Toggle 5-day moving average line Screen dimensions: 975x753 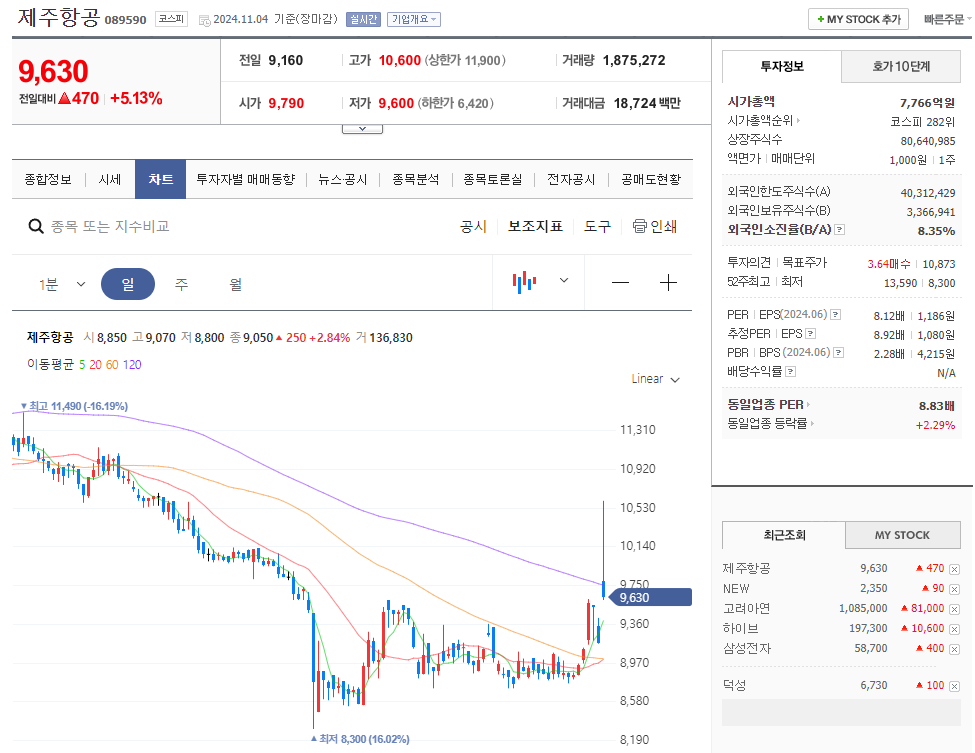[x=82, y=365]
